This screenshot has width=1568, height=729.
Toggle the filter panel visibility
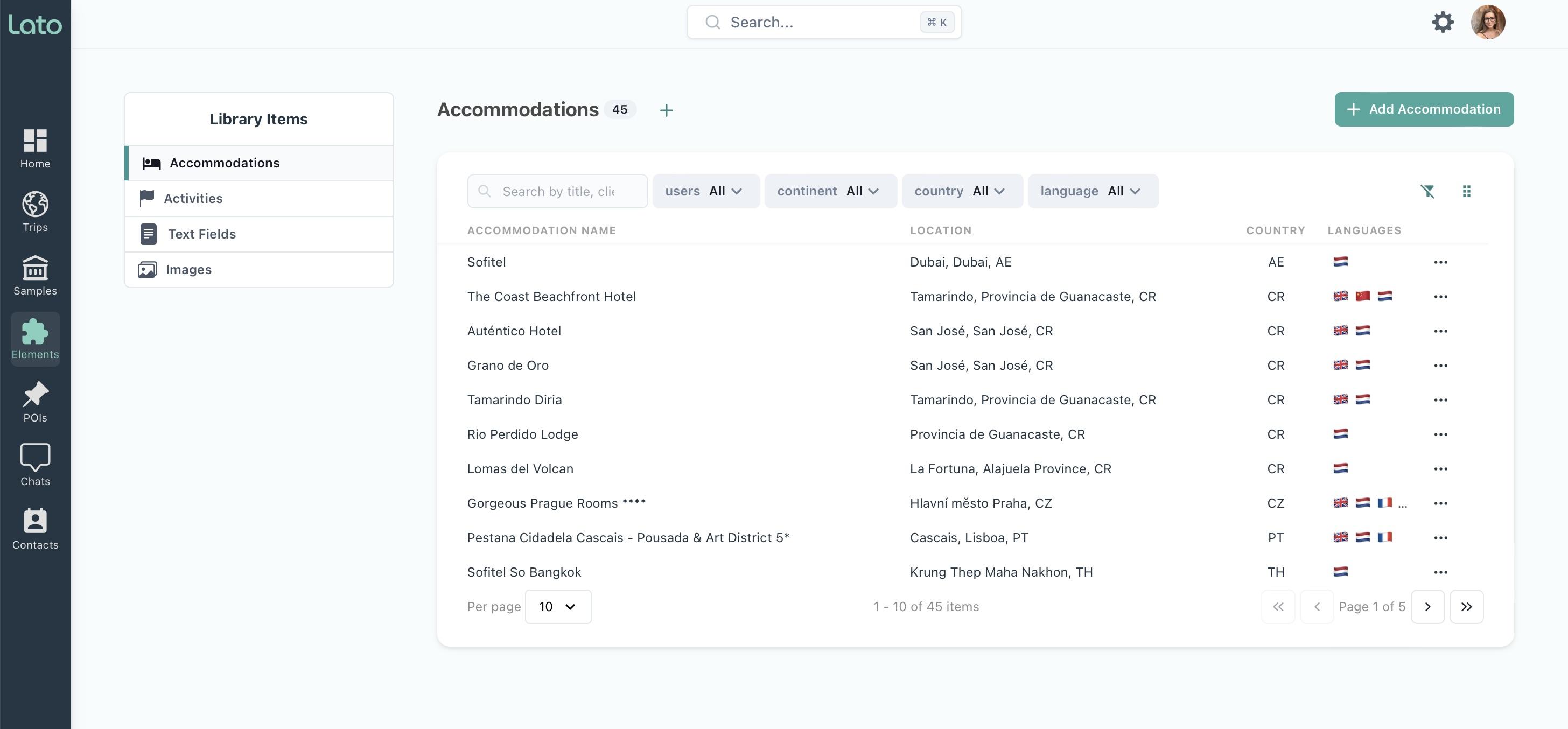(1428, 190)
